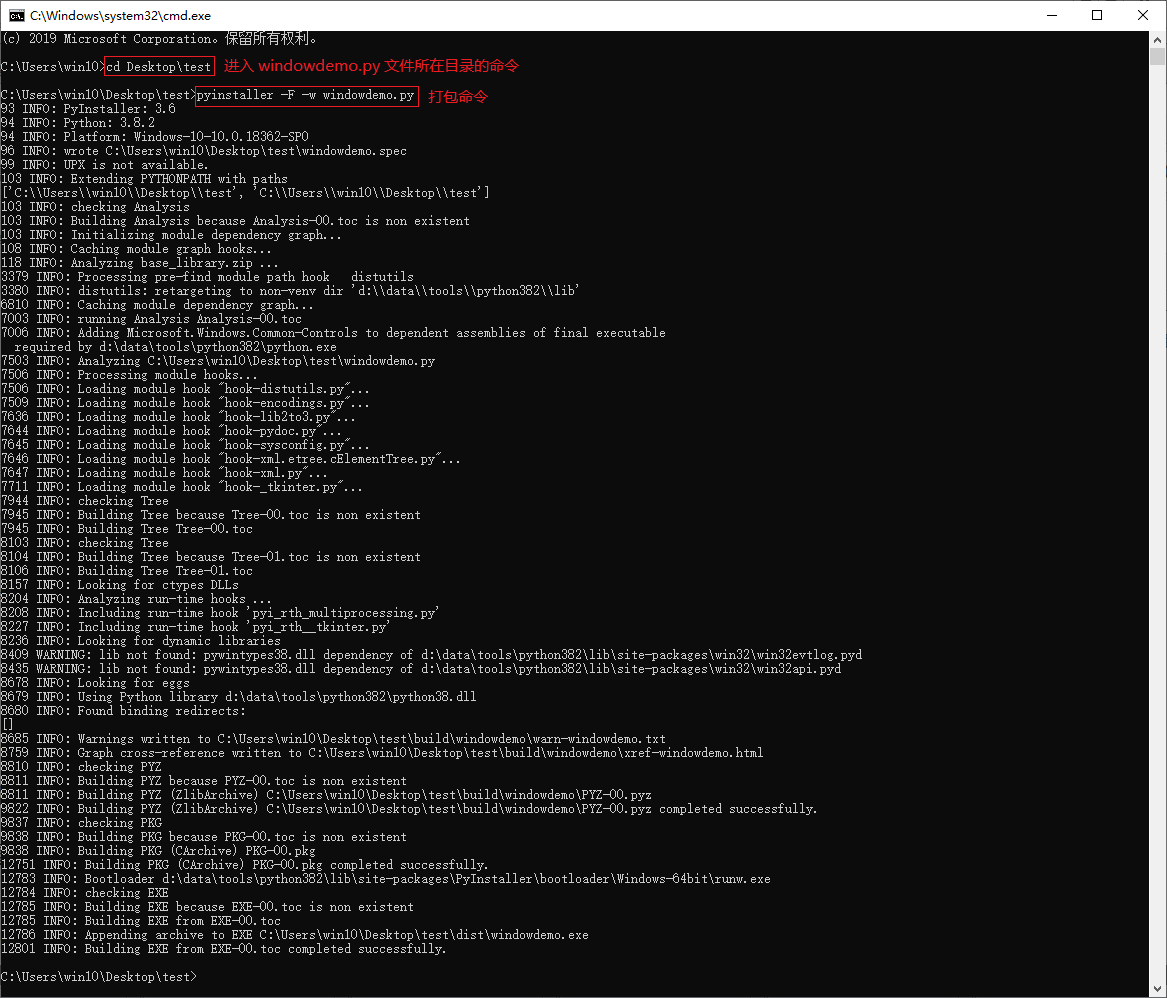This screenshot has height=998, width=1167.
Task: Click the 'pyi_rth_multiprocessing.py' hook line
Action: [x=220, y=613]
